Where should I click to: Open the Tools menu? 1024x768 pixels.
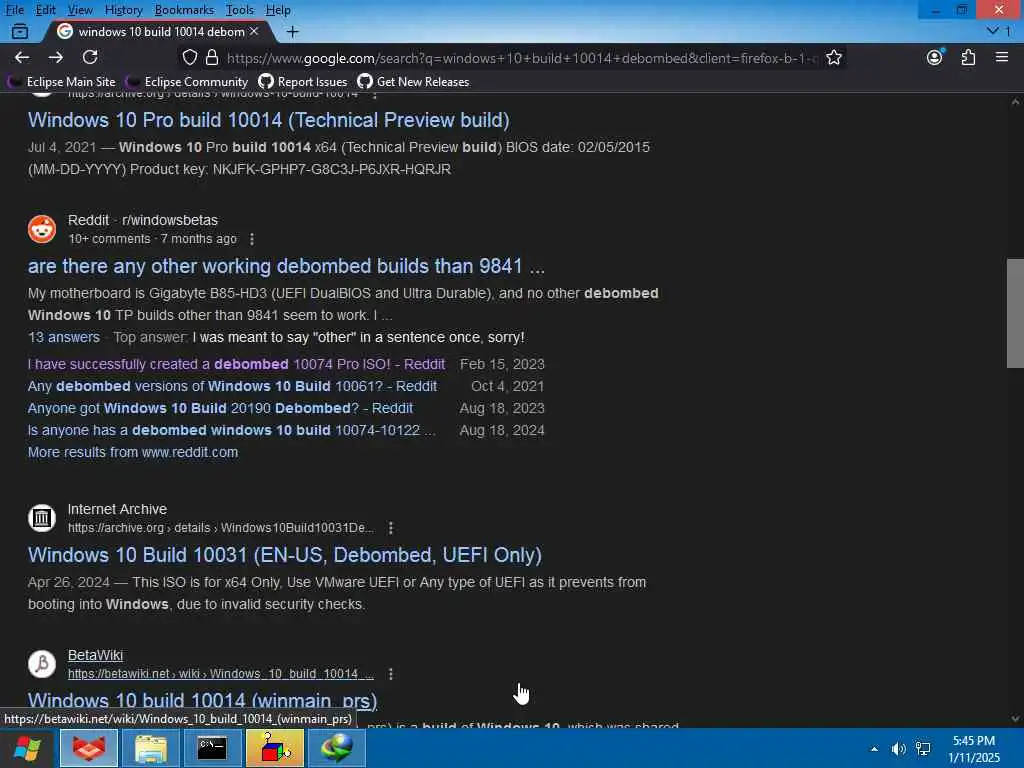click(240, 10)
